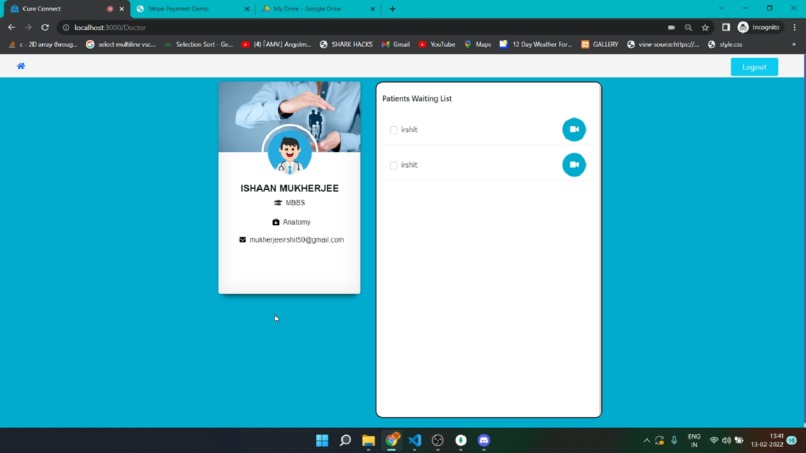This screenshot has height=453, width=806.
Task: Select the Cure Connect tab
Action: [64, 9]
